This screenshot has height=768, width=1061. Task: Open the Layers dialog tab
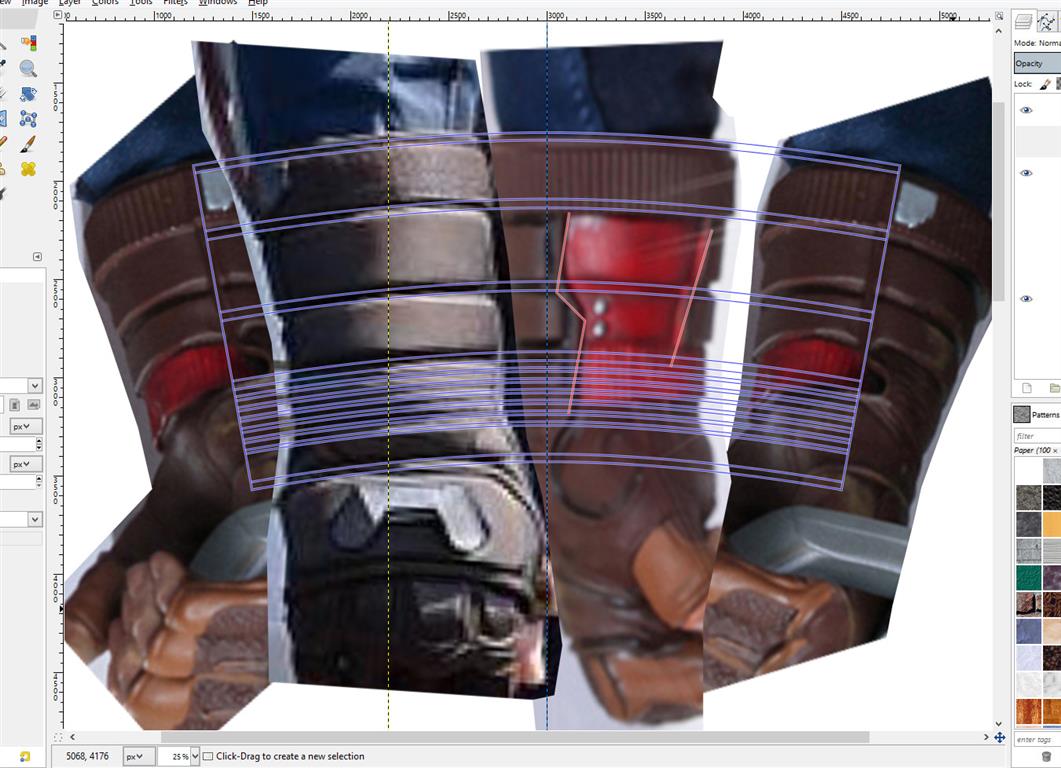click(1024, 22)
